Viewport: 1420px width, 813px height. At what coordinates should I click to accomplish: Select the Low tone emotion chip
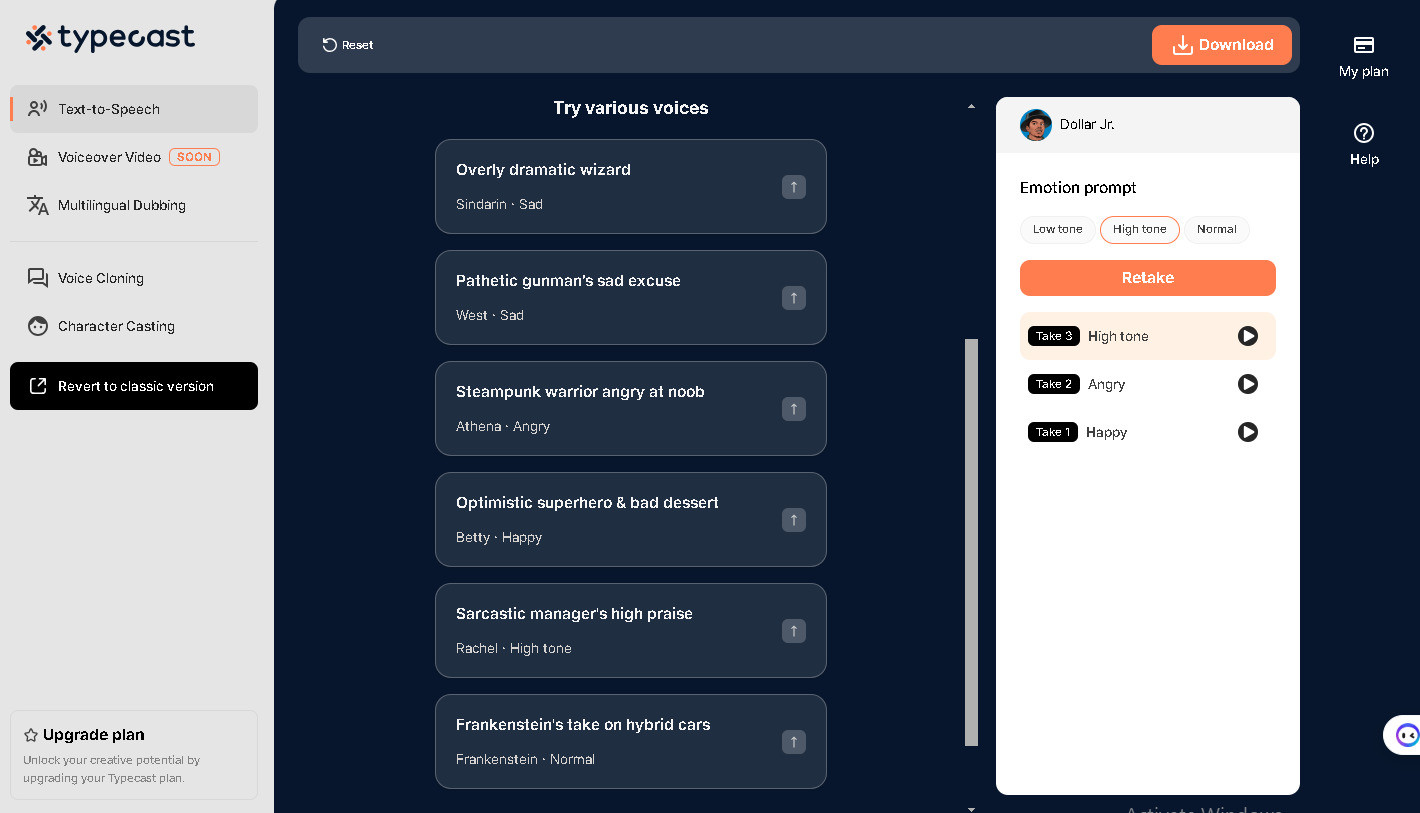point(1057,229)
